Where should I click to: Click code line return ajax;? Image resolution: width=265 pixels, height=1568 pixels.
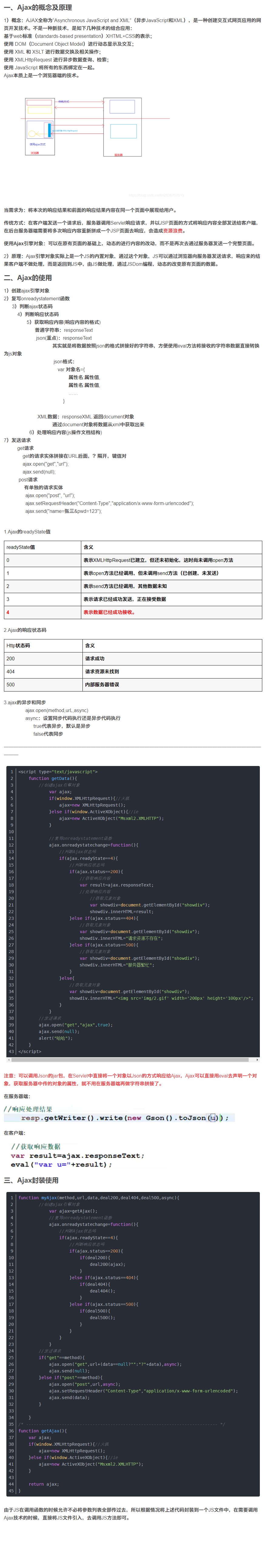[44, 1484]
